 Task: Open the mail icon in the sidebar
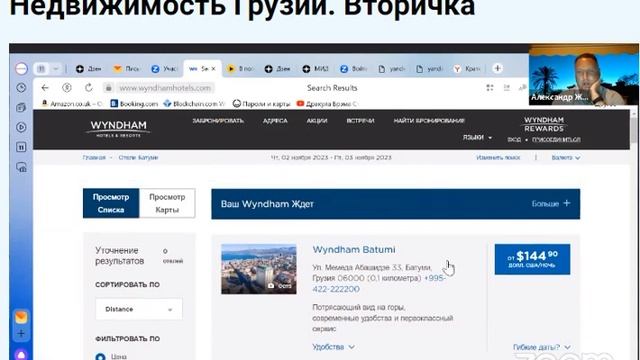(x=21, y=317)
